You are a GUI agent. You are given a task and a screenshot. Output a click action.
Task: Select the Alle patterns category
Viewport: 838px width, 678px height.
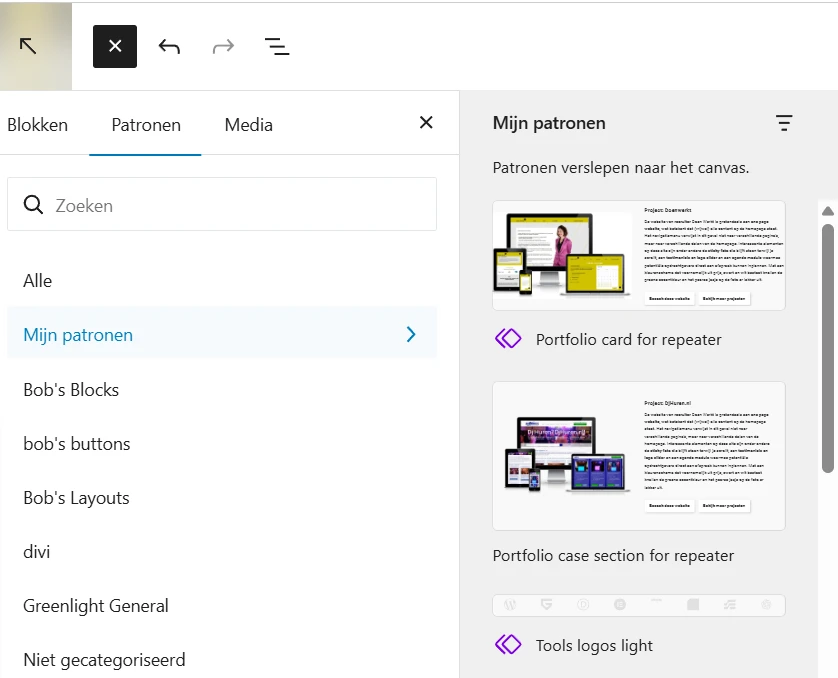click(38, 281)
